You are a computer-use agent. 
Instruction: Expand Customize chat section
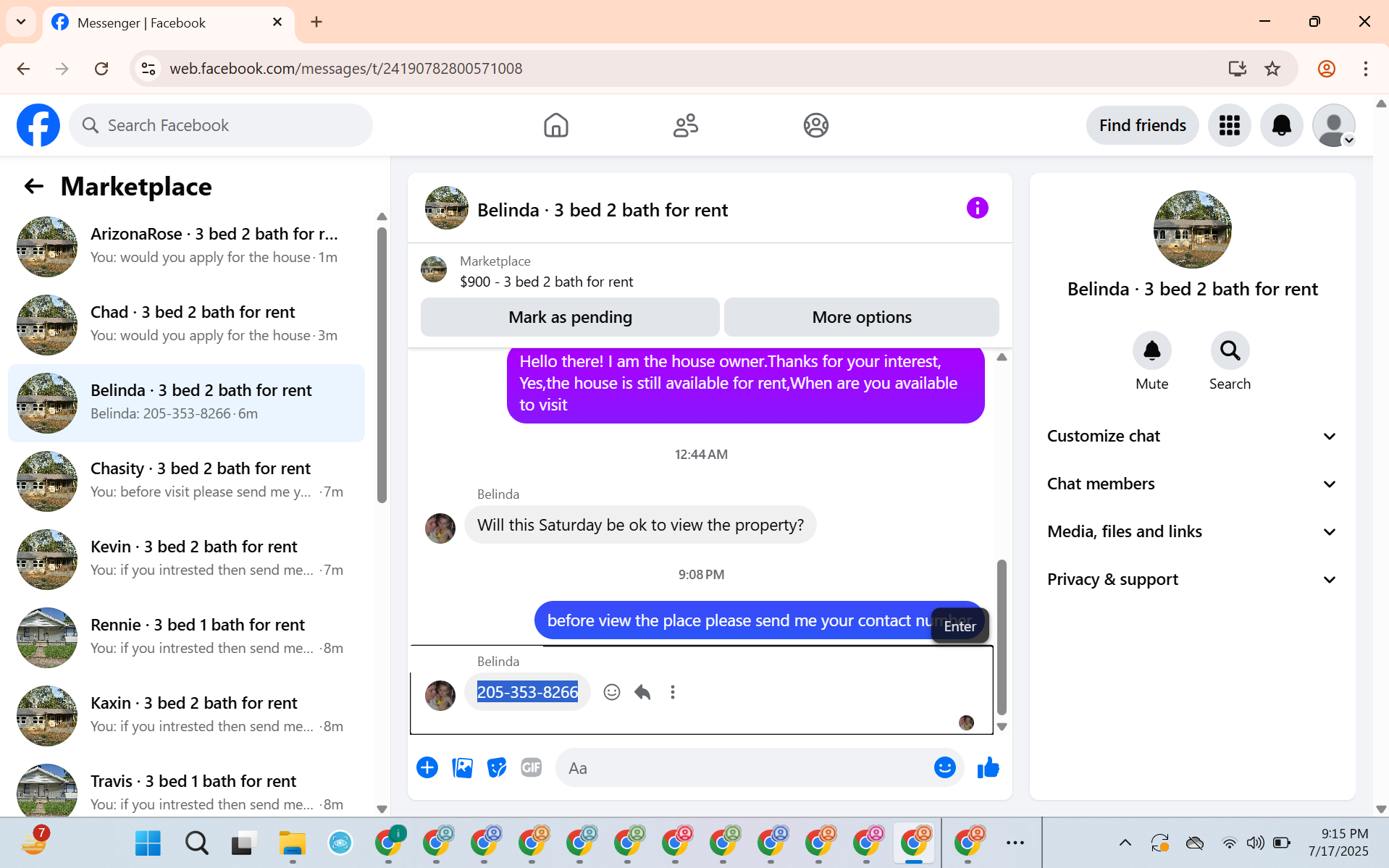coord(1192,436)
